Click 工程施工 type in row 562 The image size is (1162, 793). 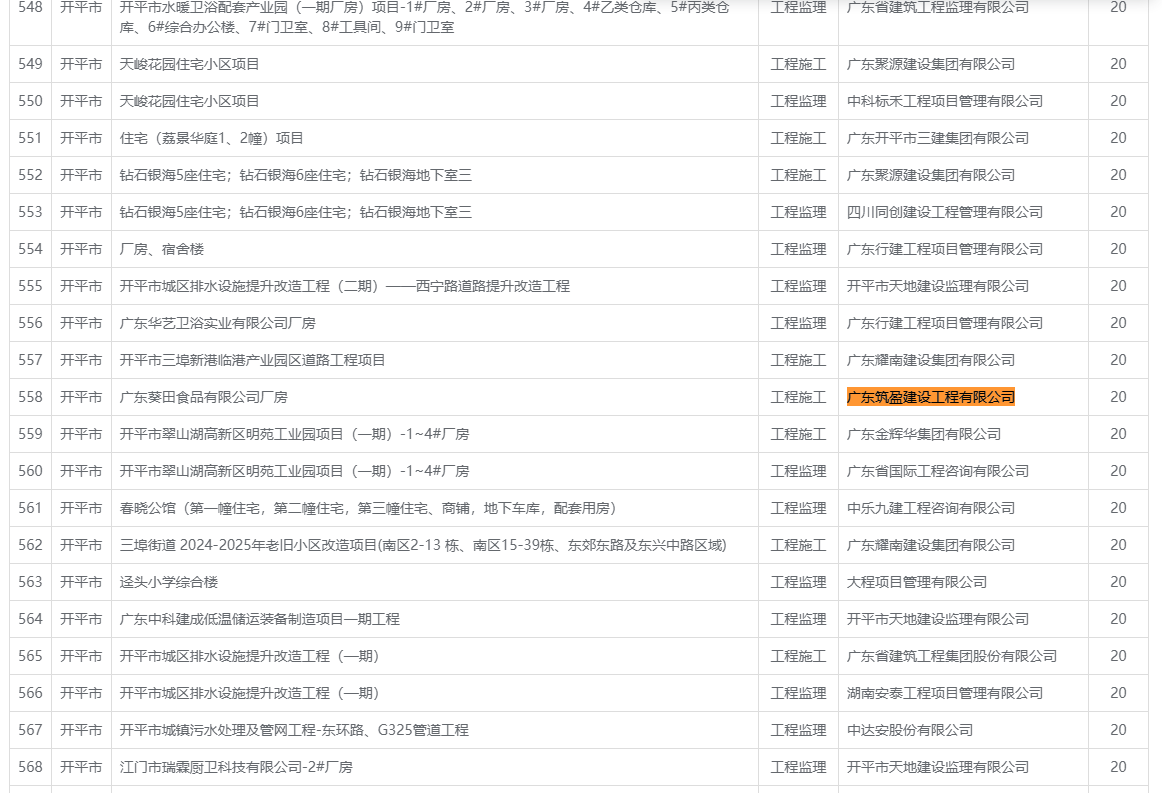pyautogui.click(x=798, y=545)
